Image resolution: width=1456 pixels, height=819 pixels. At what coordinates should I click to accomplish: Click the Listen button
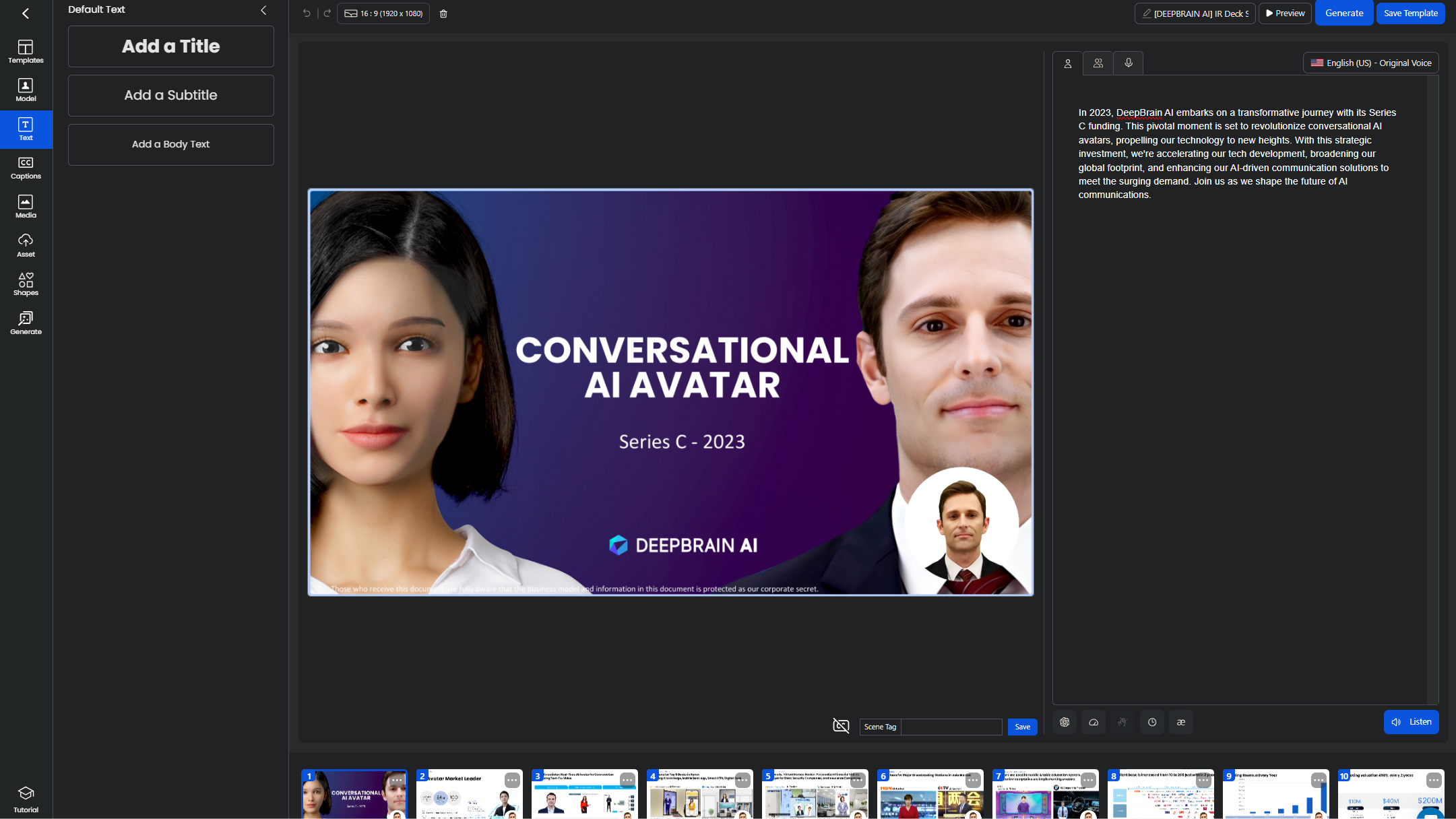click(1412, 722)
